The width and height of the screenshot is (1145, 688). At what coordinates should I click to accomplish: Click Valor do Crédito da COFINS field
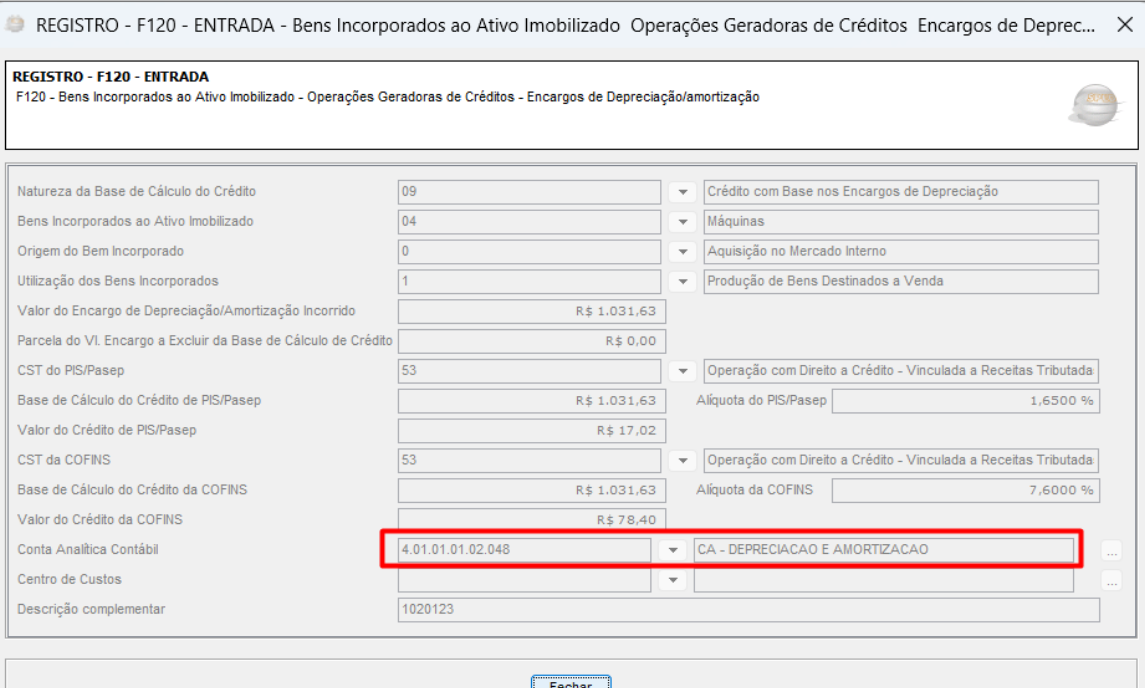coord(532,520)
